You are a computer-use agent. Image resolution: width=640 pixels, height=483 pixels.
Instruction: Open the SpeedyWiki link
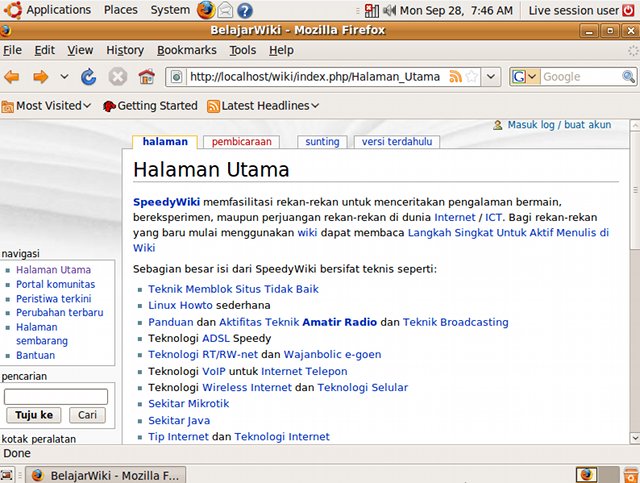167,202
